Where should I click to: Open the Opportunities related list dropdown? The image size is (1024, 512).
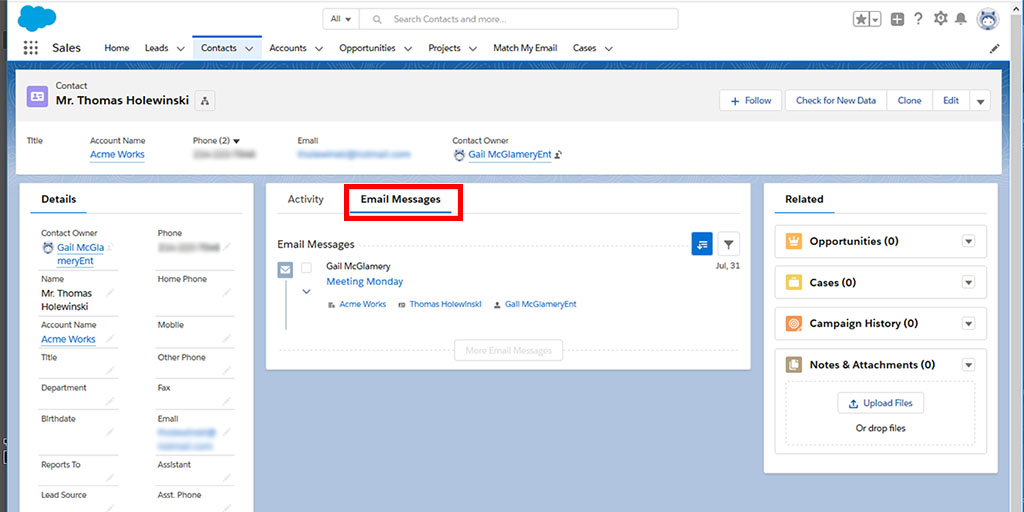point(968,242)
